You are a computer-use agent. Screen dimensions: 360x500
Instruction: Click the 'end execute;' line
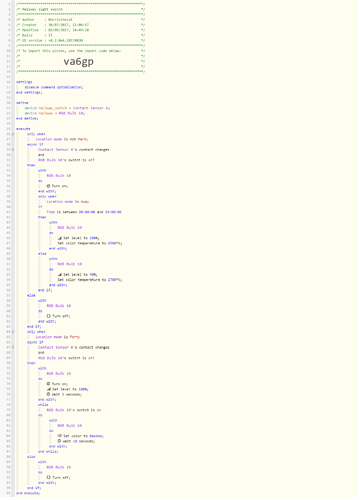pos(28,493)
